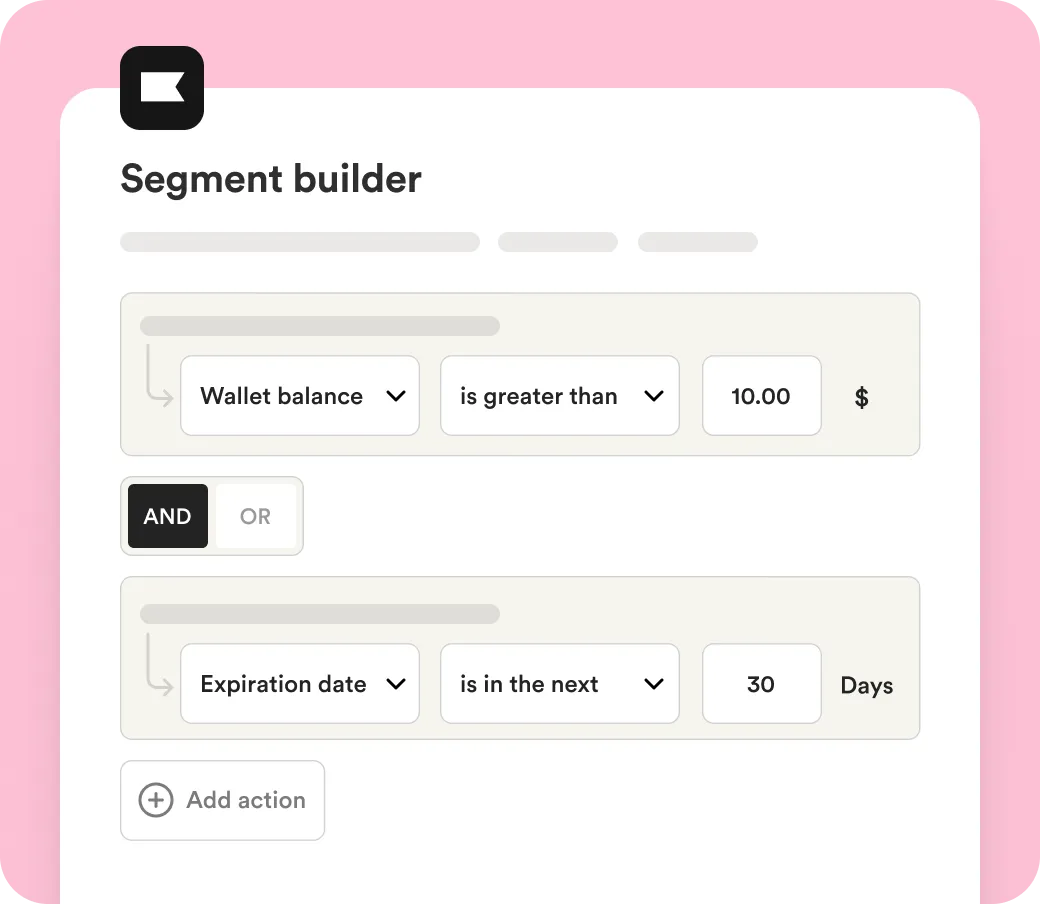Switch the operator to OR
Screen dimensions: 1040x904
tap(255, 516)
